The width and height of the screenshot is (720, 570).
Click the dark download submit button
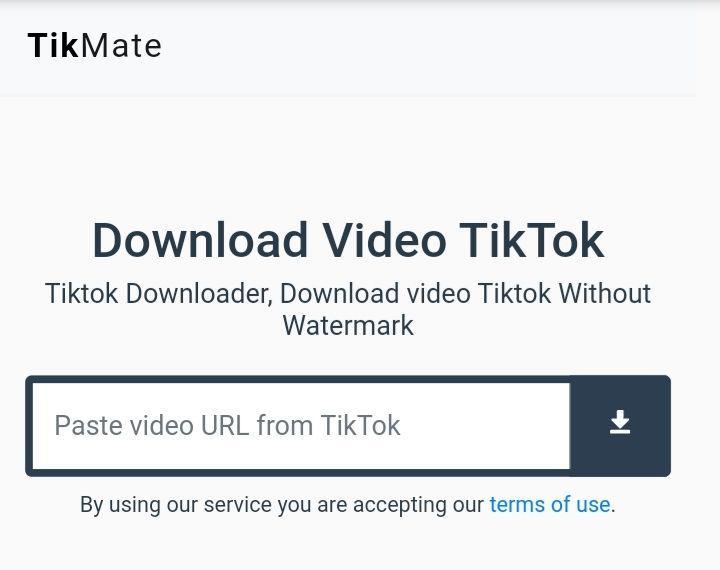pos(620,426)
